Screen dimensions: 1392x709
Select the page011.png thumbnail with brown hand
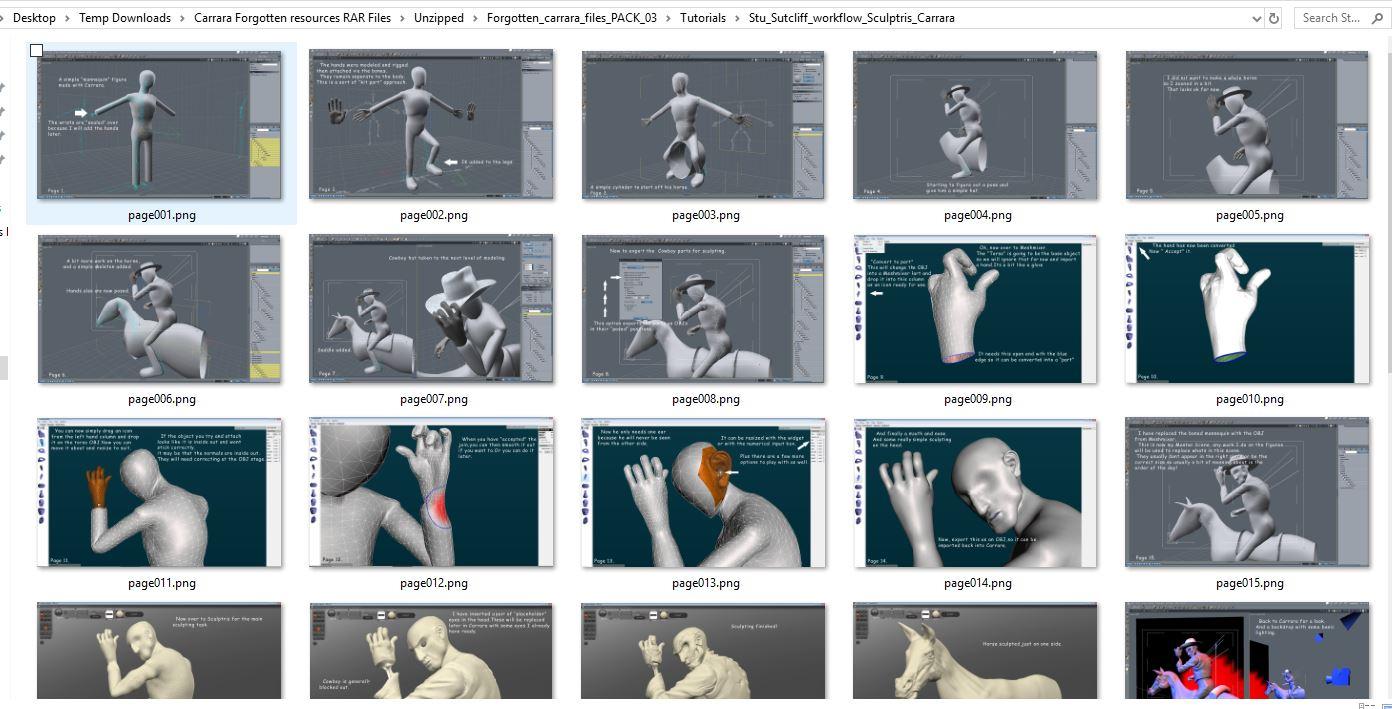[160, 492]
